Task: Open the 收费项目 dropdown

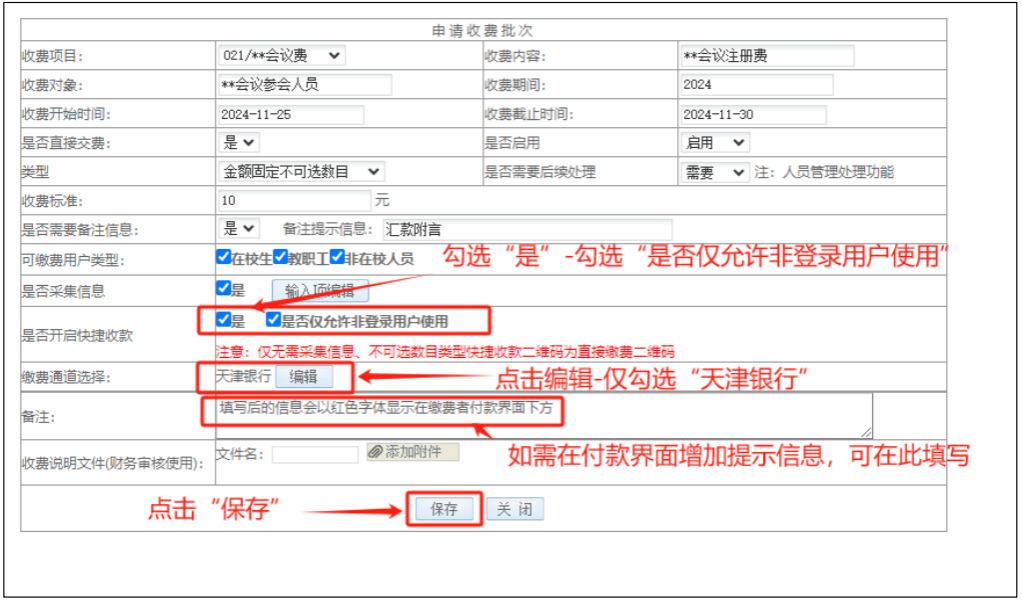Action: (281, 56)
